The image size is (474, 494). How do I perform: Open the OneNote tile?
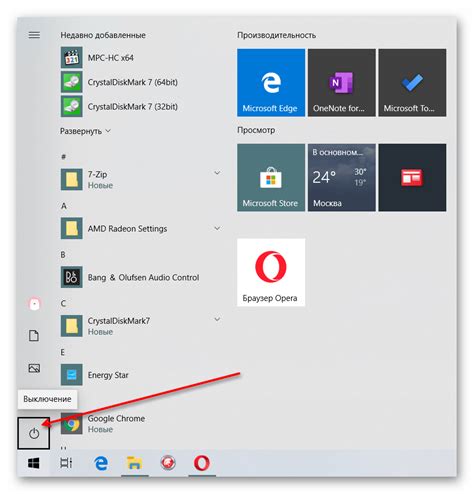[x=342, y=83]
